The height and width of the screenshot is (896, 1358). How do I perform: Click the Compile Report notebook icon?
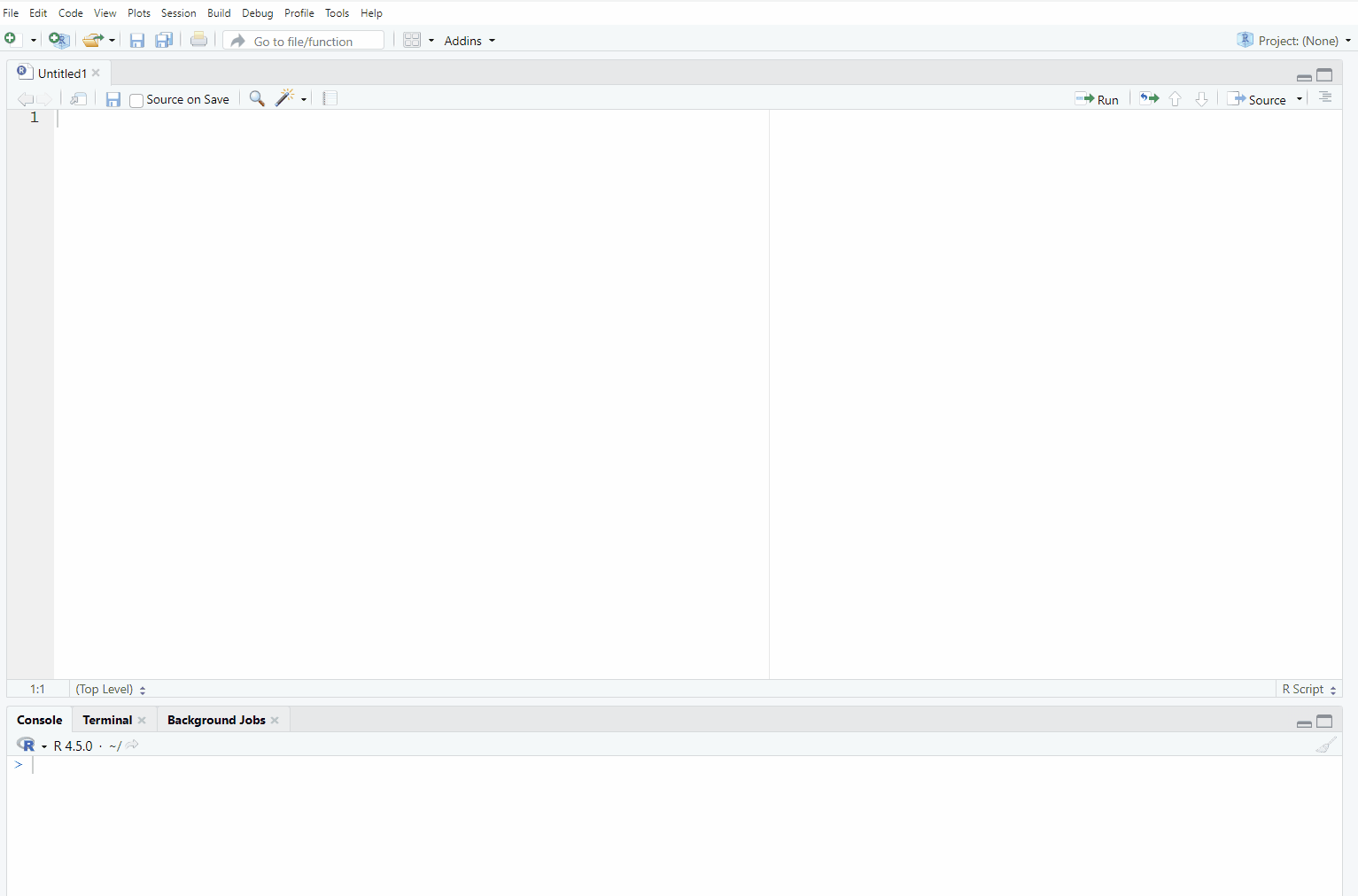(330, 98)
